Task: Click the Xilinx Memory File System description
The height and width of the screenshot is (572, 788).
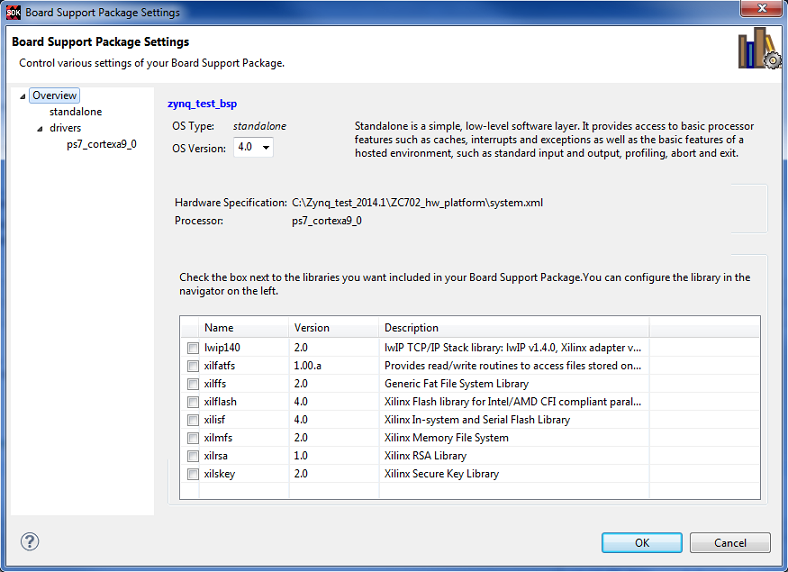Action: [x=446, y=438]
